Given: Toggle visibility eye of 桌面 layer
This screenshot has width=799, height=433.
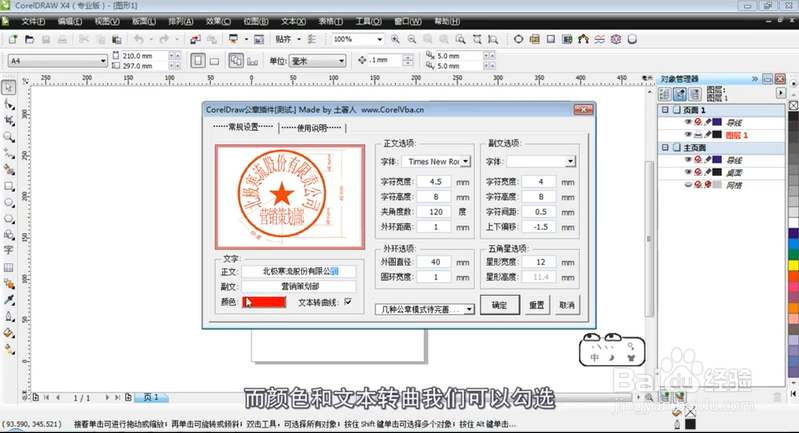Looking at the screenshot, I should (x=688, y=172).
